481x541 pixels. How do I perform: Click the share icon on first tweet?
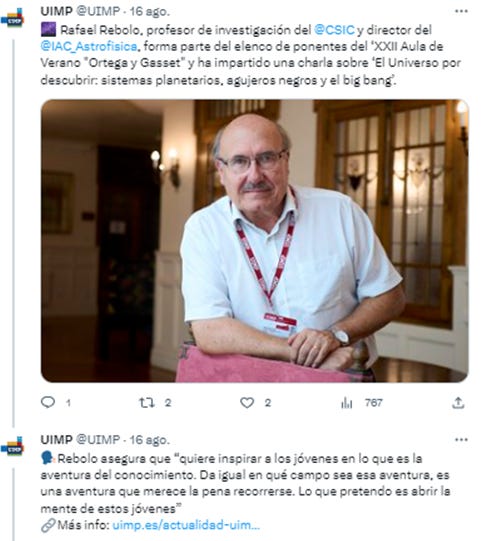(x=458, y=403)
